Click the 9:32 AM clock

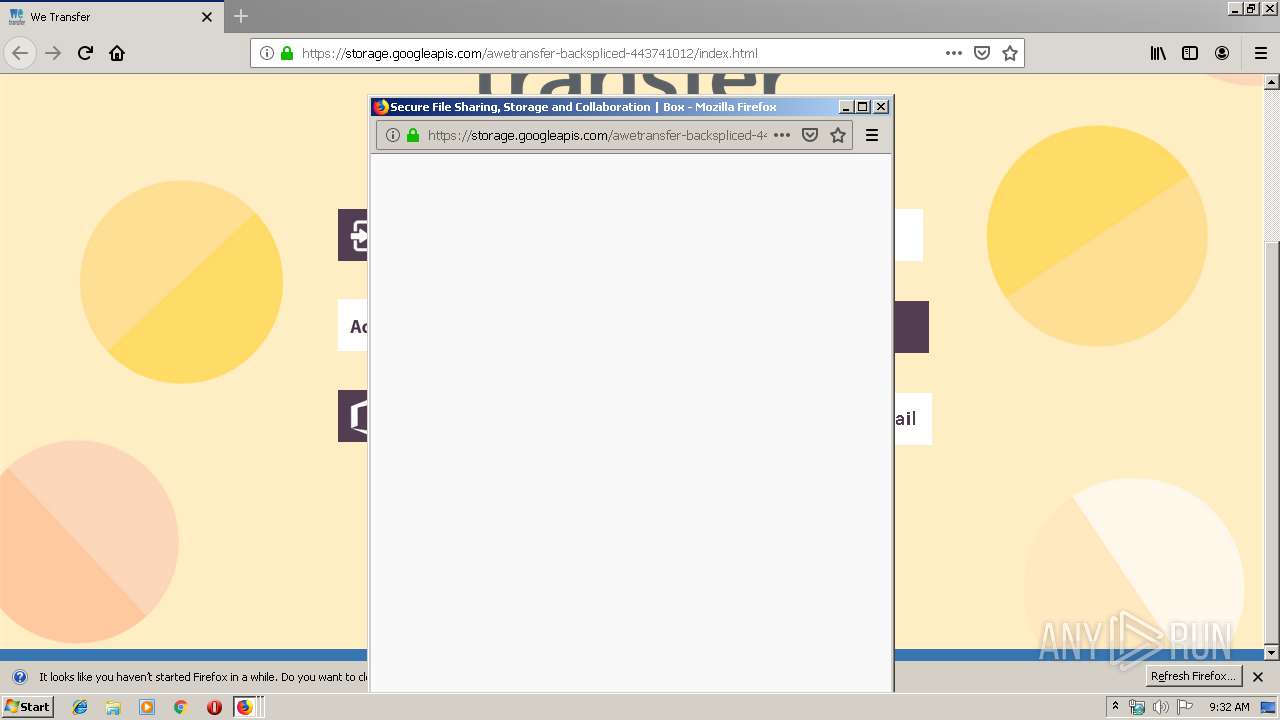point(1229,707)
